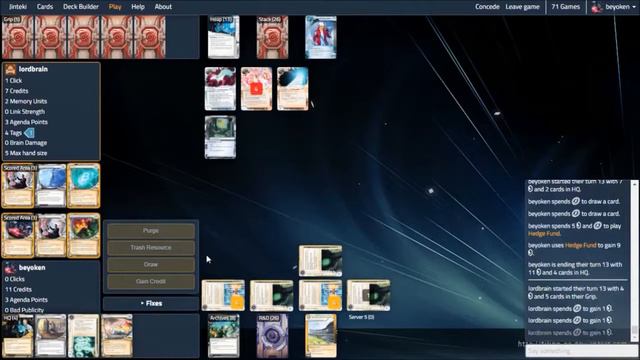640x360 pixels.
Task: Click Leave game
Action: 522,7
